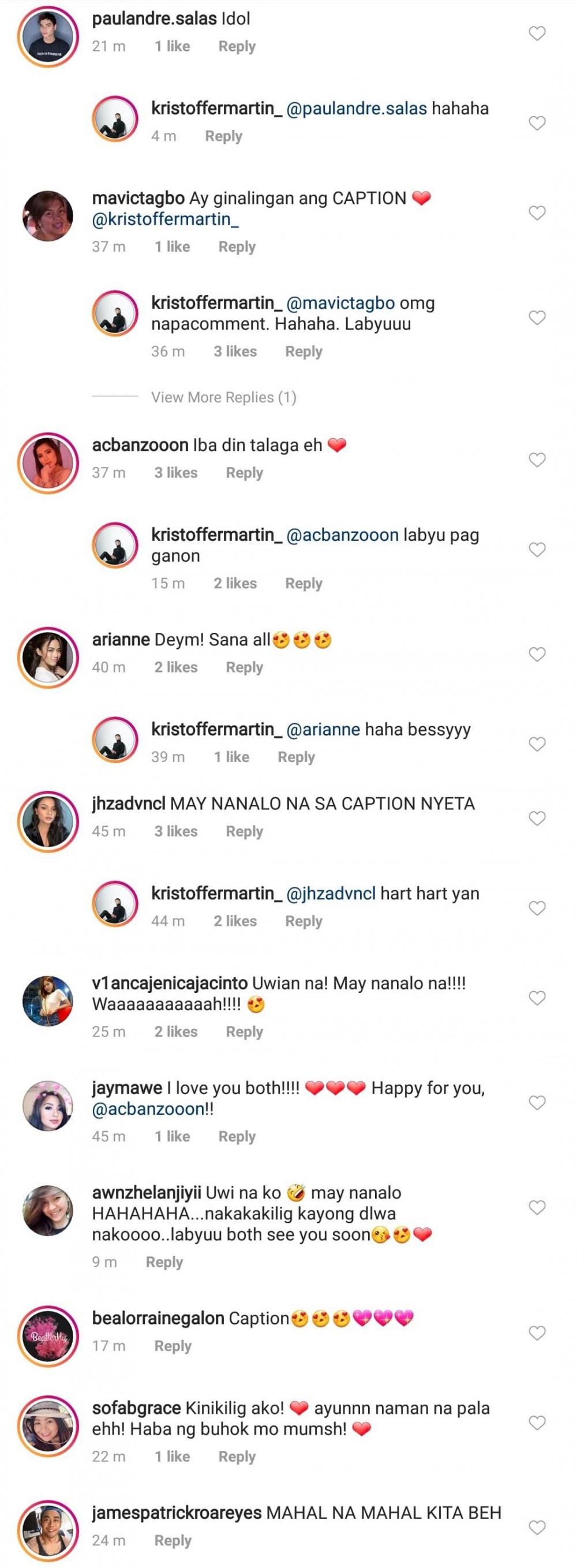Viewport: 577px width, 1568px height.
Task: Toggle like on sofabgrace's "Kinikilig ako" comment
Action: point(537,1423)
